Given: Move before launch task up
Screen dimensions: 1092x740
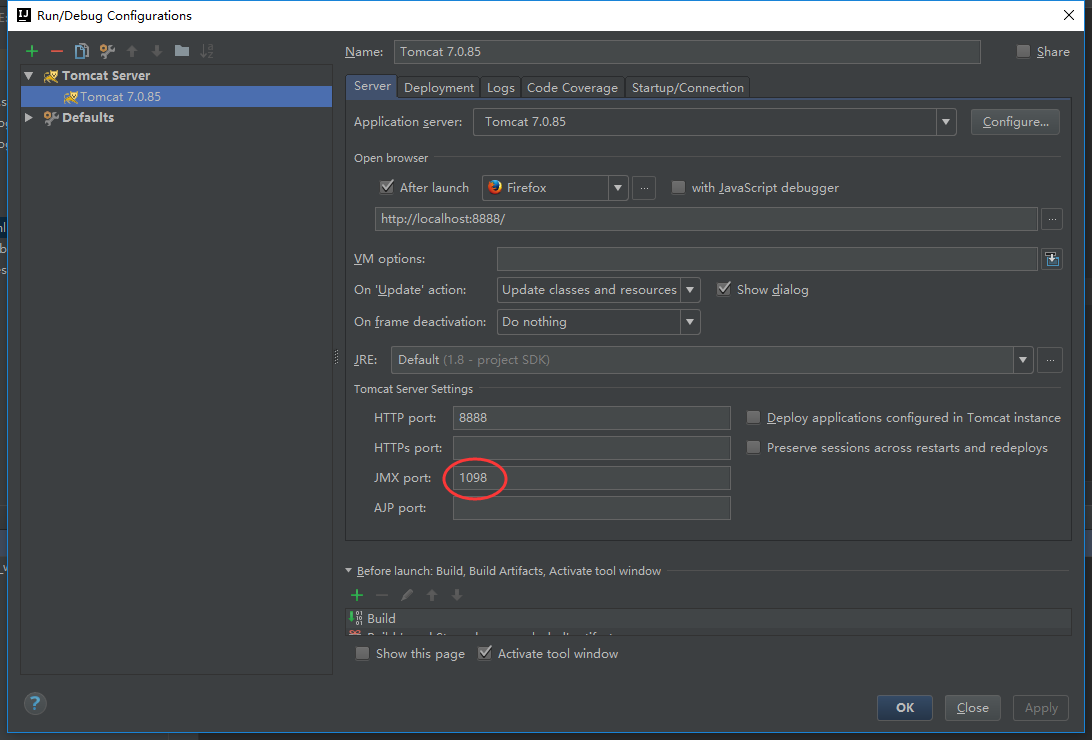Looking at the screenshot, I should click(x=432, y=595).
